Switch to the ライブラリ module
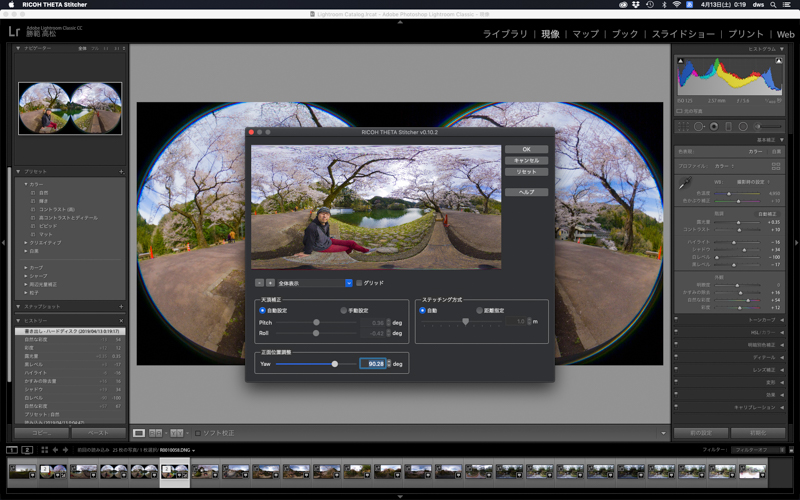 click(505, 33)
